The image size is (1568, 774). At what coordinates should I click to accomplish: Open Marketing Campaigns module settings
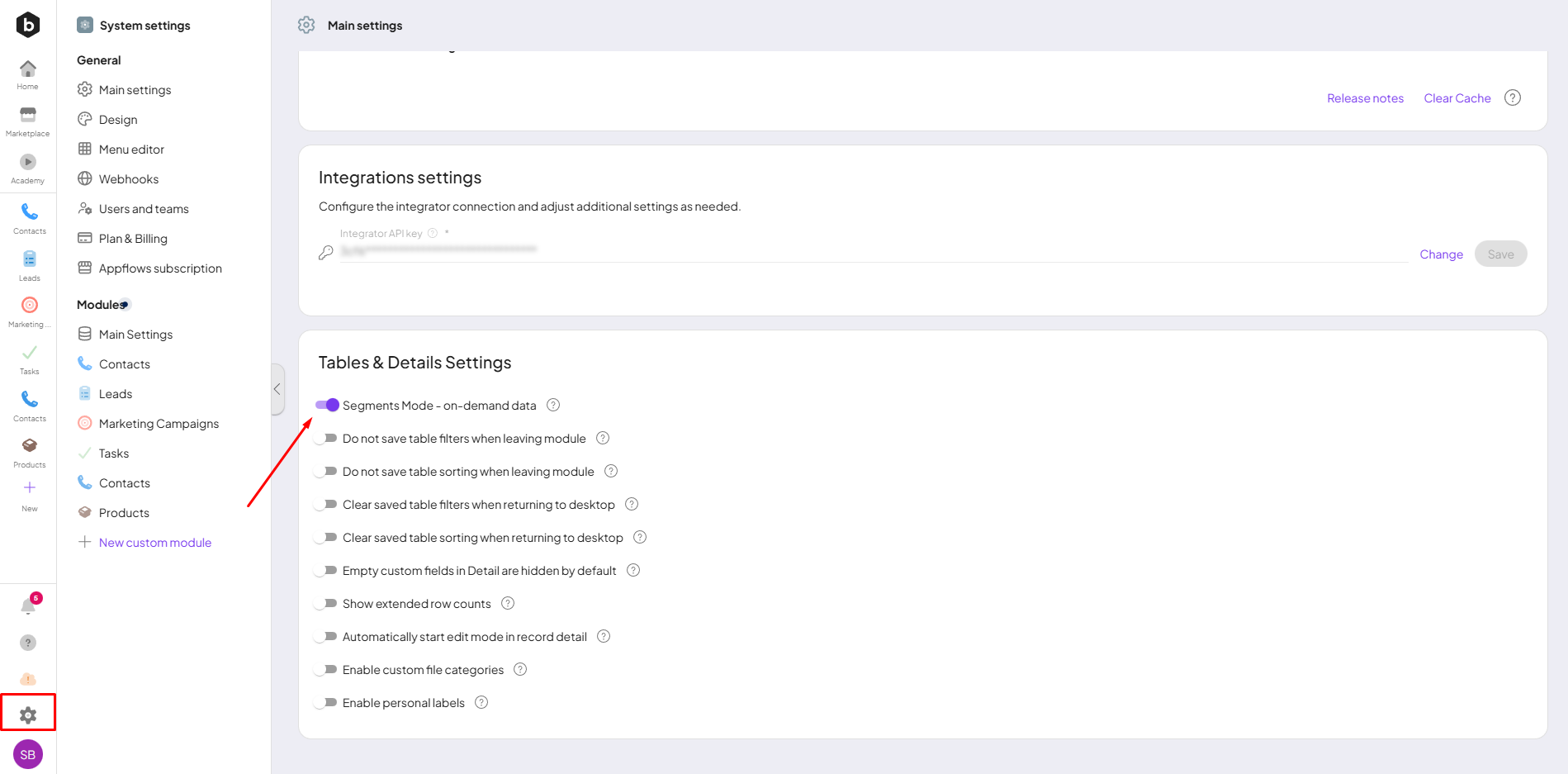(159, 424)
